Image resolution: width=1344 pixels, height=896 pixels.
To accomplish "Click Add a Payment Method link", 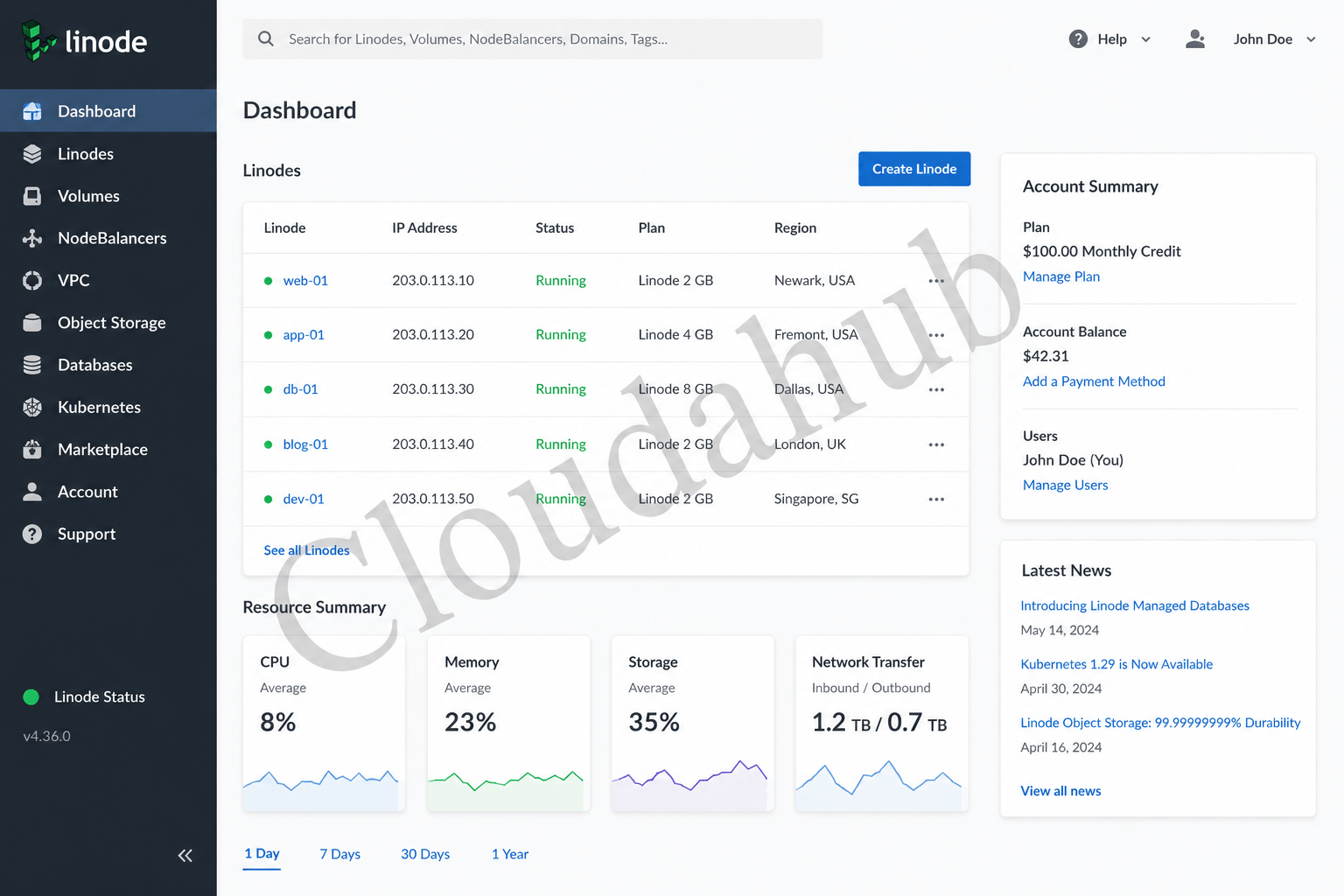I will (x=1094, y=381).
